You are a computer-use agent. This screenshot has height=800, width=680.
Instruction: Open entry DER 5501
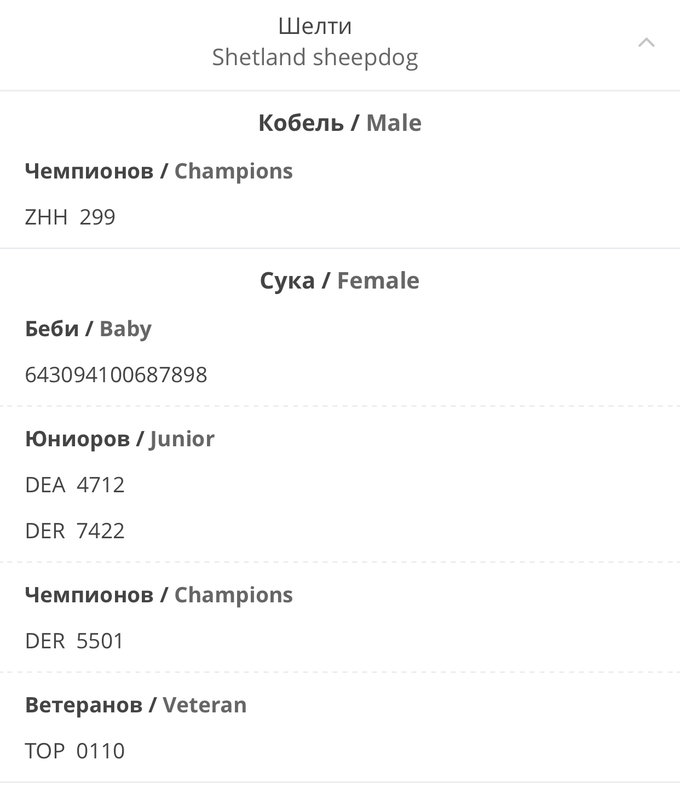click(74, 641)
